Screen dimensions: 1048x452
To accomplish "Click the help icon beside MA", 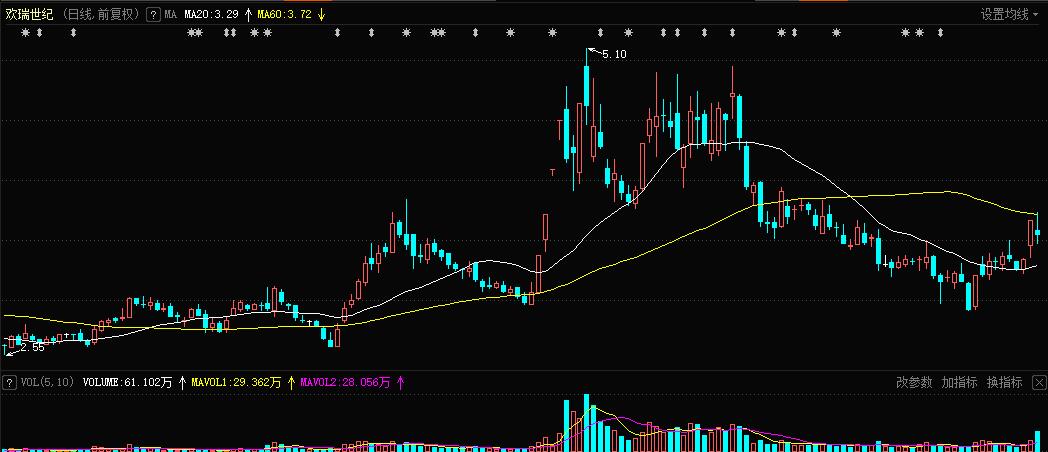I will [153, 15].
